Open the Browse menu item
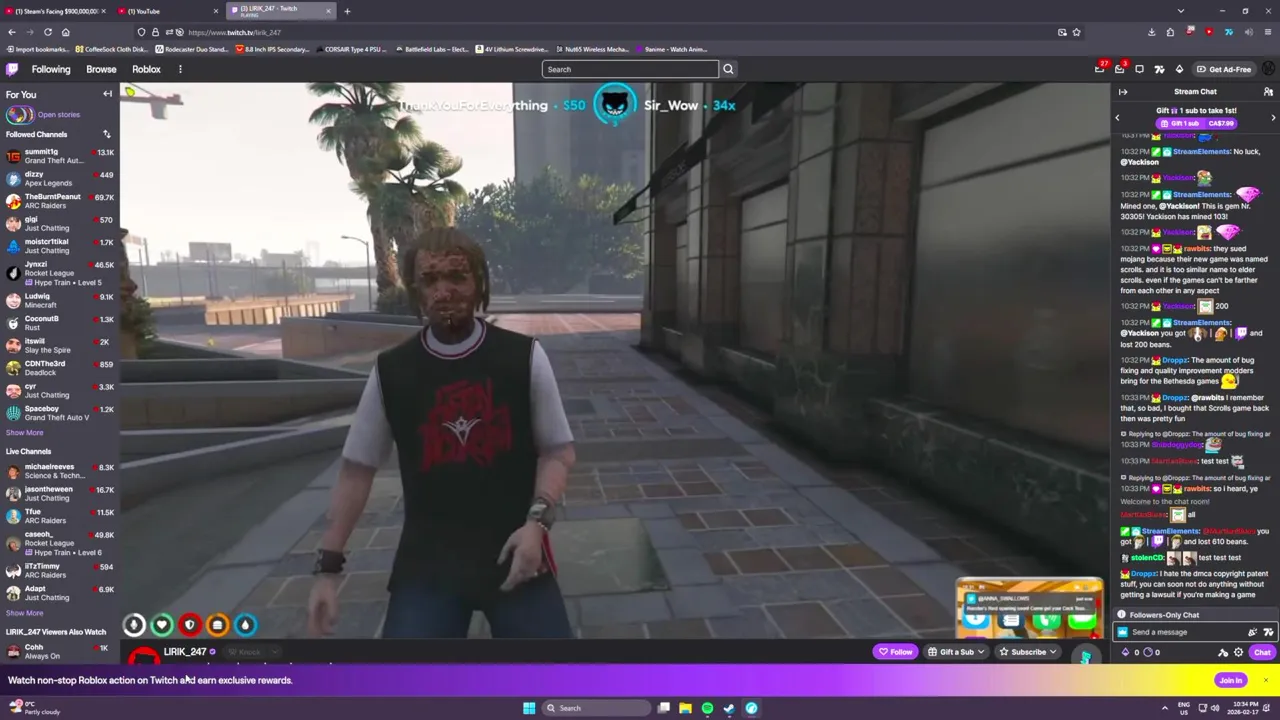 101,69
